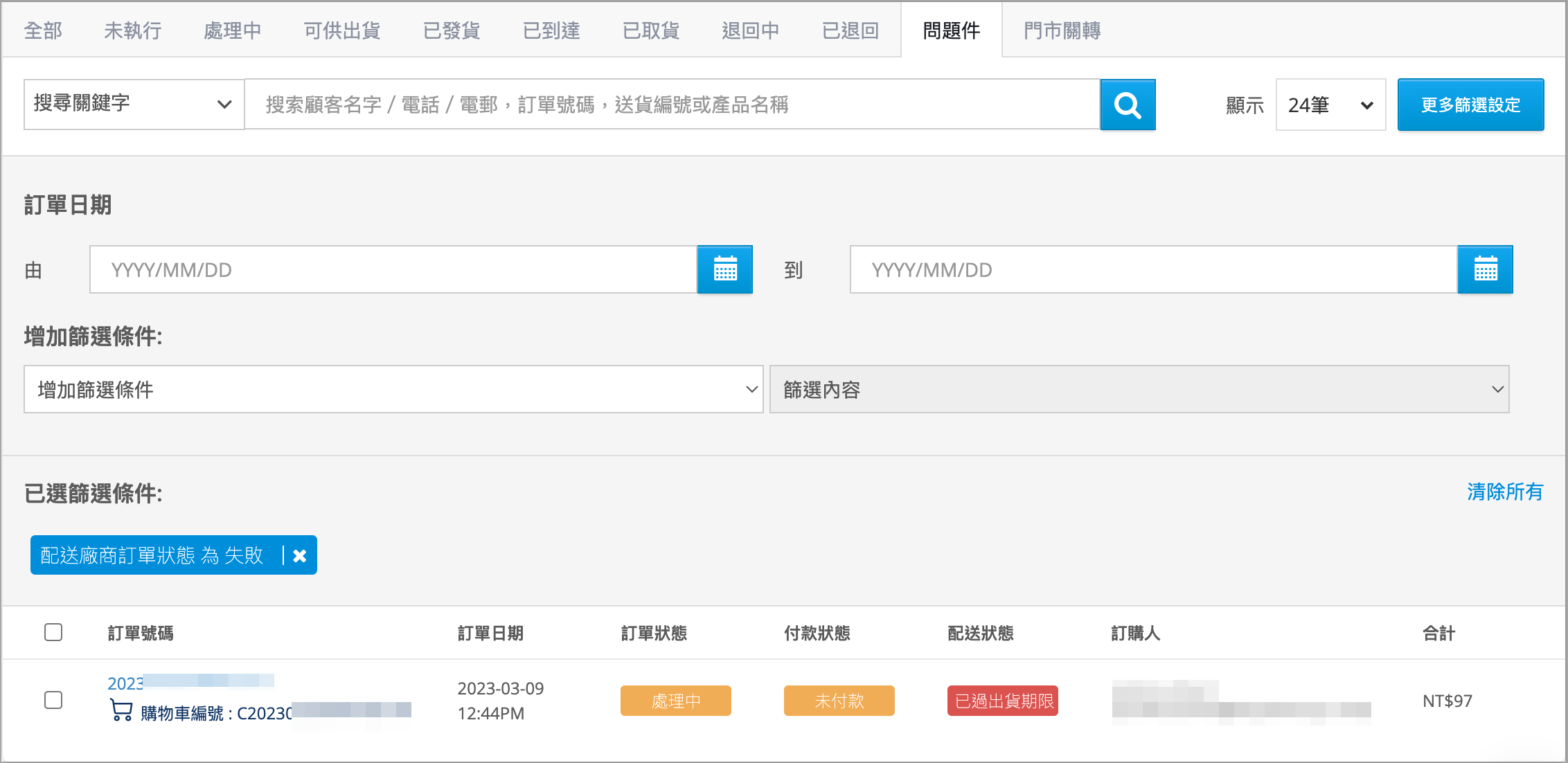Click the 訂購人 column header
This screenshot has width=1568, height=763.
1136,633
